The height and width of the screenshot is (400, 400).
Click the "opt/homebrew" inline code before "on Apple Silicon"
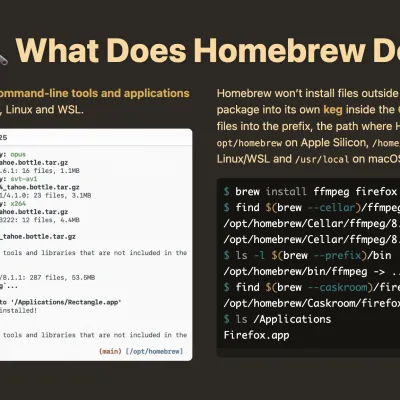(x=249, y=143)
